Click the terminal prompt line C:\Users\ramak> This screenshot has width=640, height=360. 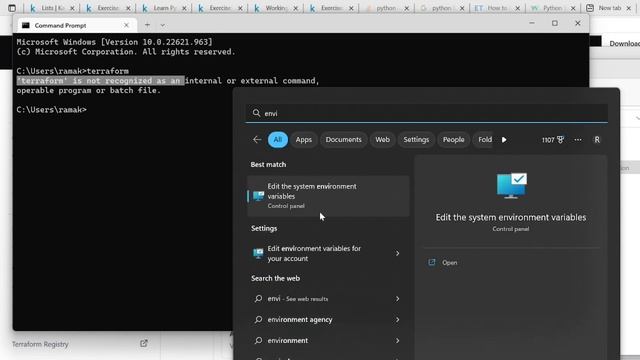[51, 110]
